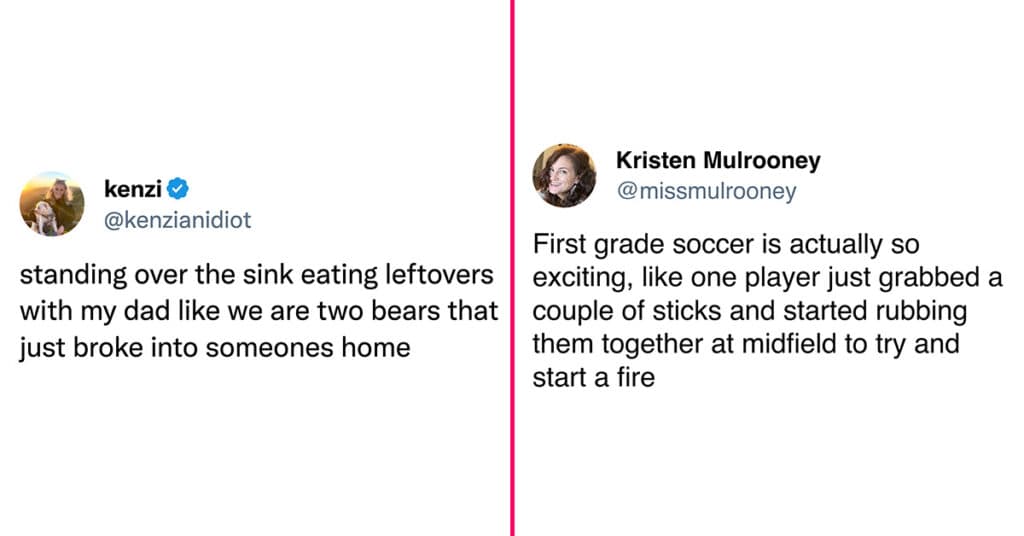1024x536 pixels.
Task: Click the line starting 'with my dad like'
Action: tap(259, 311)
